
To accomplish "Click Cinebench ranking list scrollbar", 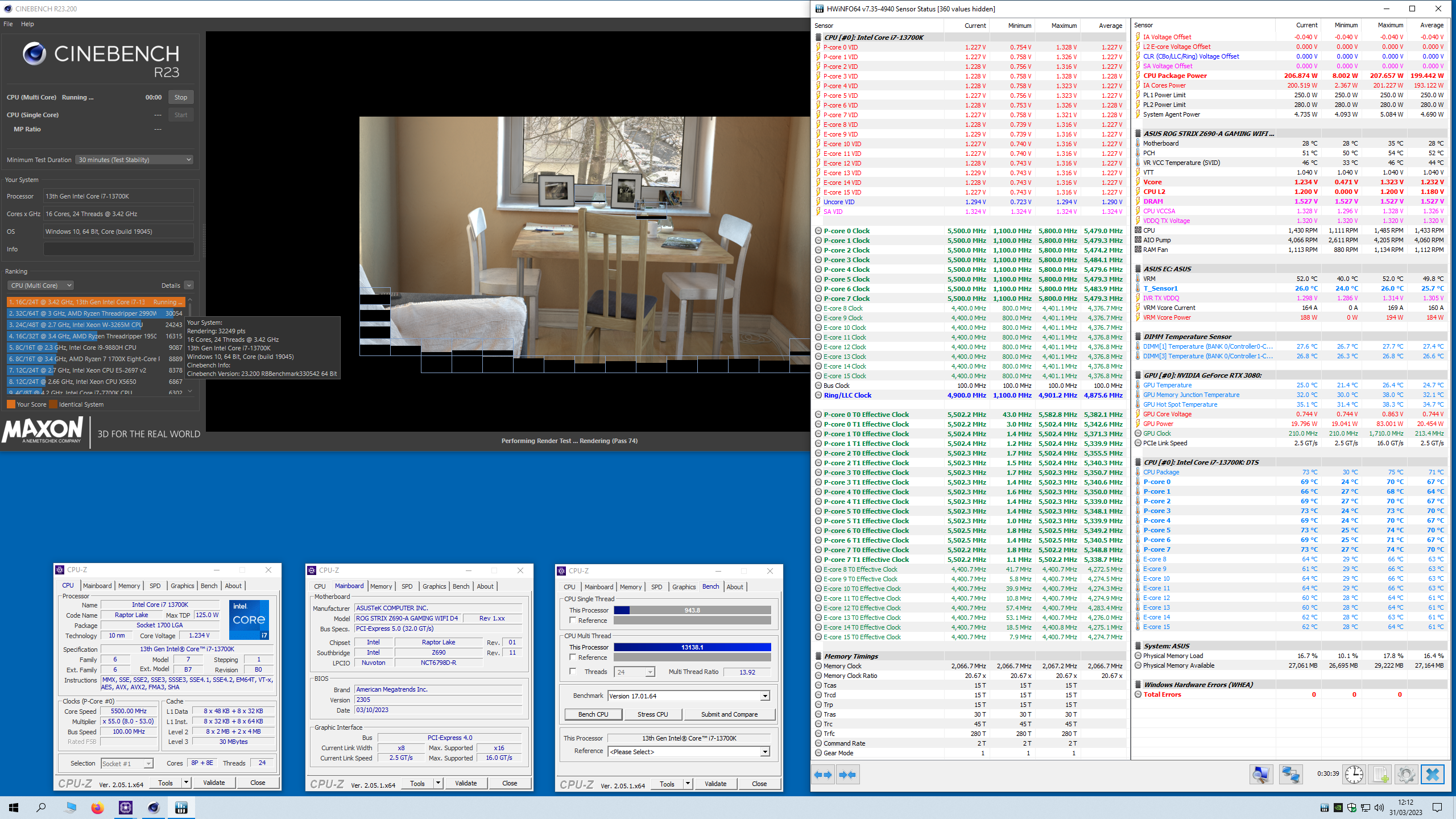I will (190, 345).
